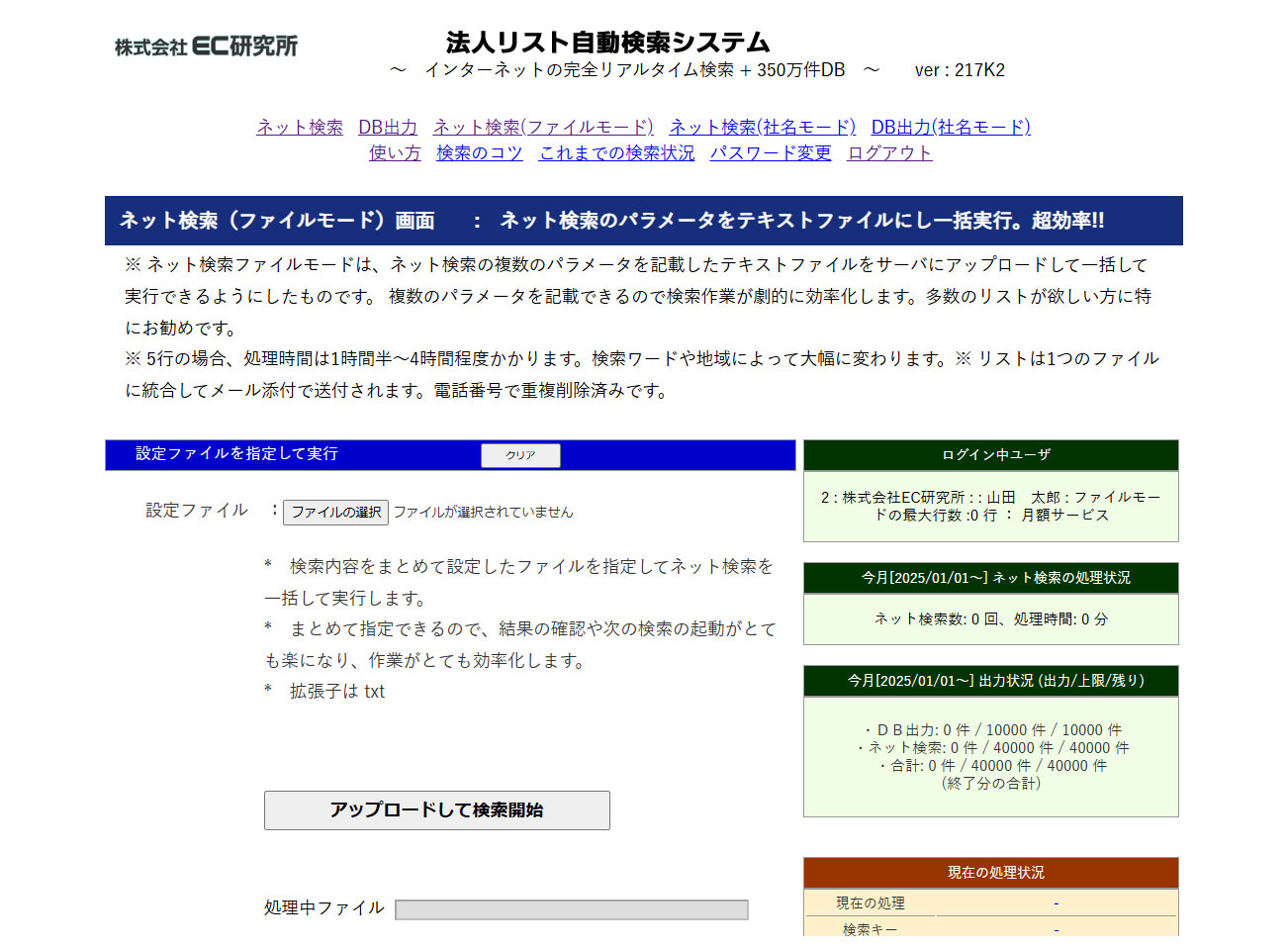
Task: Click the 検索キー row label
Action: click(871, 929)
